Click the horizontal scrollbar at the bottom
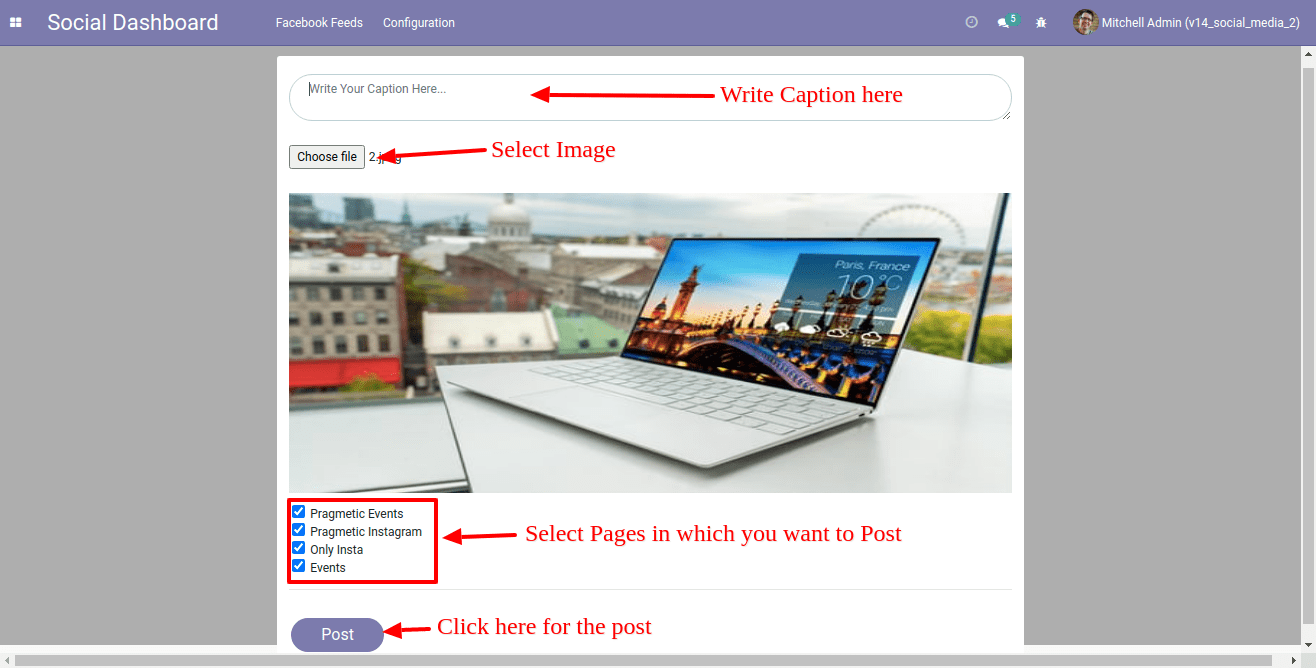This screenshot has width=1316, height=668. pyautogui.click(x=640, y=660)
